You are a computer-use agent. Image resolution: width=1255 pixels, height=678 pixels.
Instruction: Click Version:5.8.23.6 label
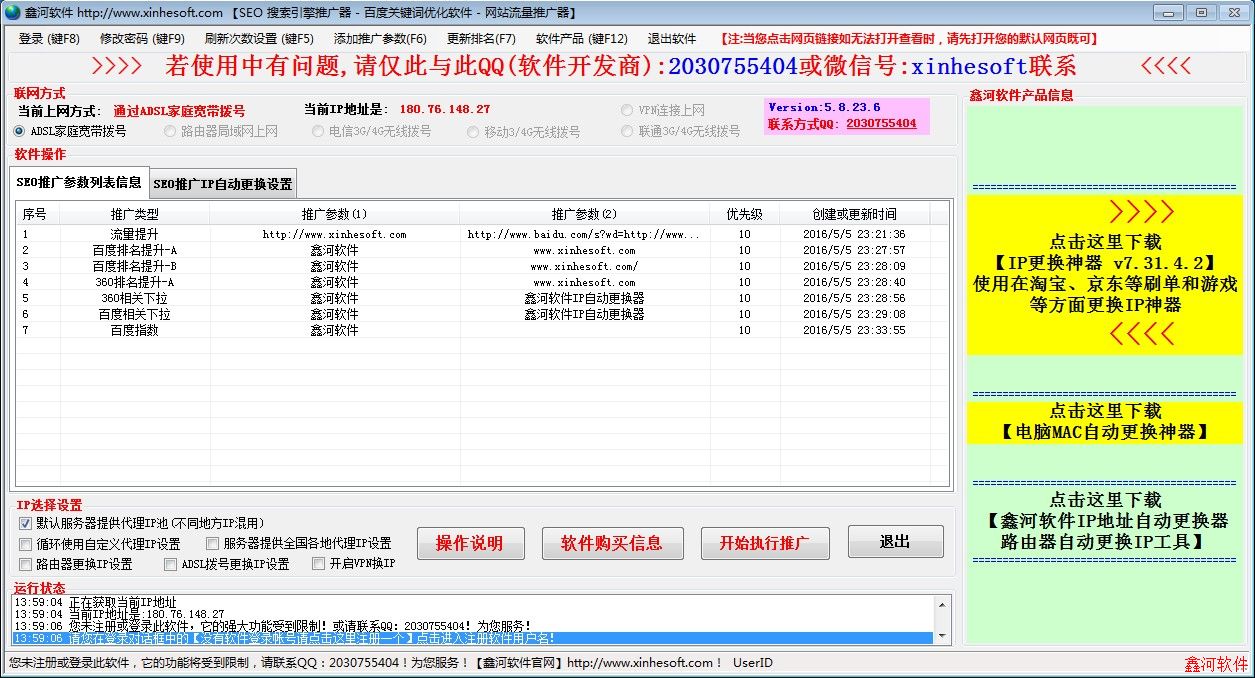[x=824, y=107]
